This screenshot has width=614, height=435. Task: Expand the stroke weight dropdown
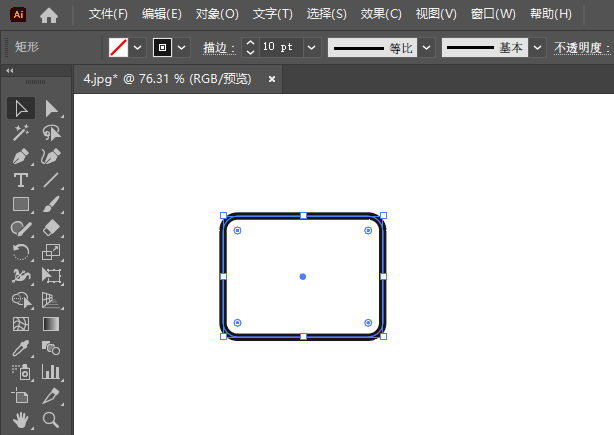coord(312,47)
